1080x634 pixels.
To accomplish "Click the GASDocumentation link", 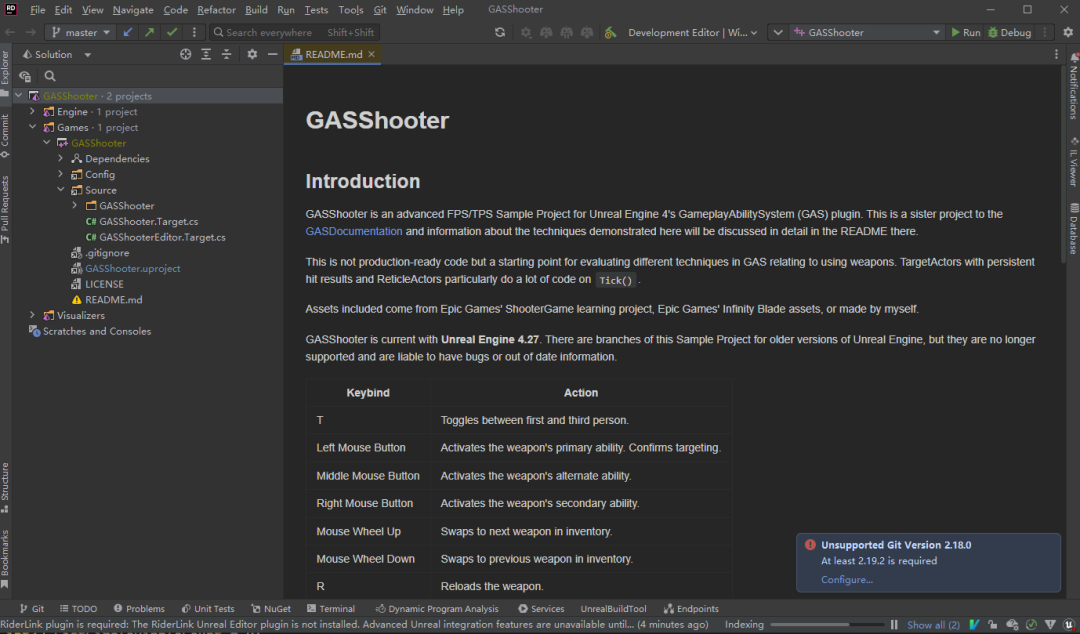I will coord(354,232).
